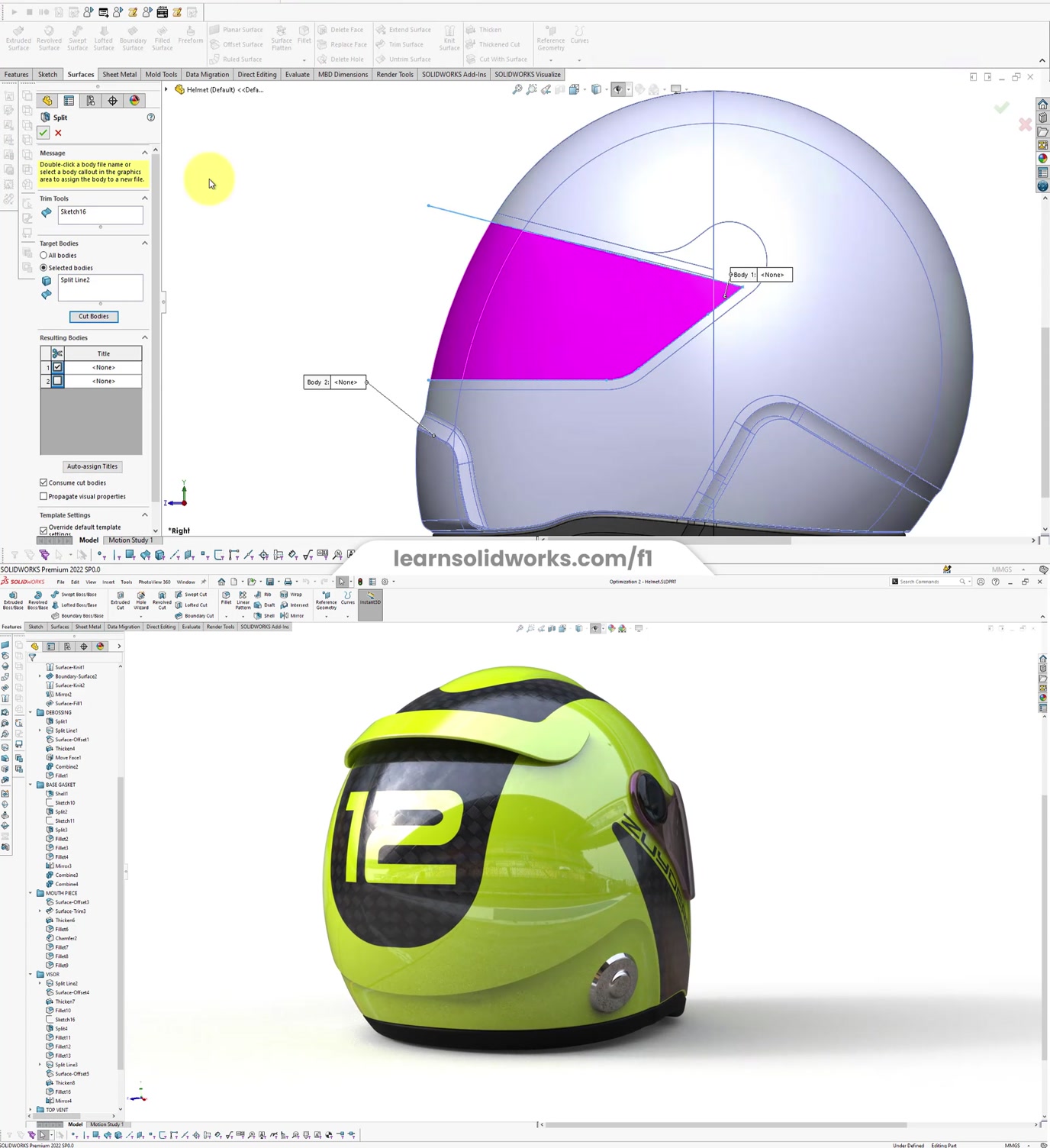
Task: Select the Selected bodies radio button
Action: tap(43, 267)
